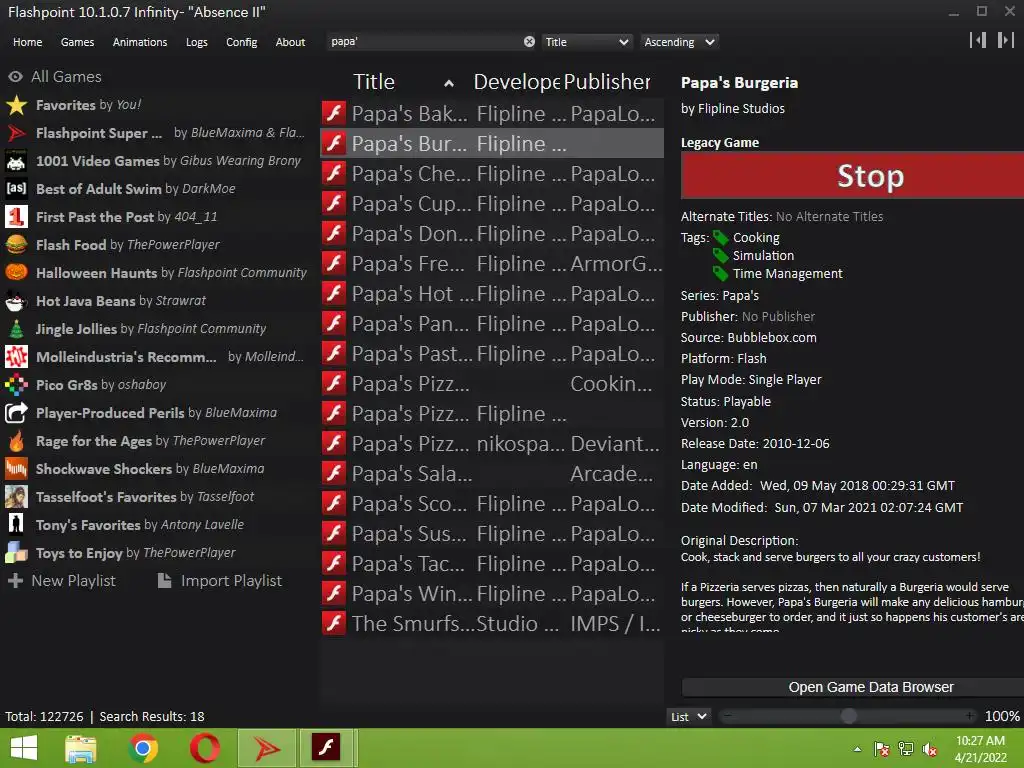The image size is (1024, 768).
Task: Click the Jingle Jollies tree icon
Action: click(x=16, y=329)
